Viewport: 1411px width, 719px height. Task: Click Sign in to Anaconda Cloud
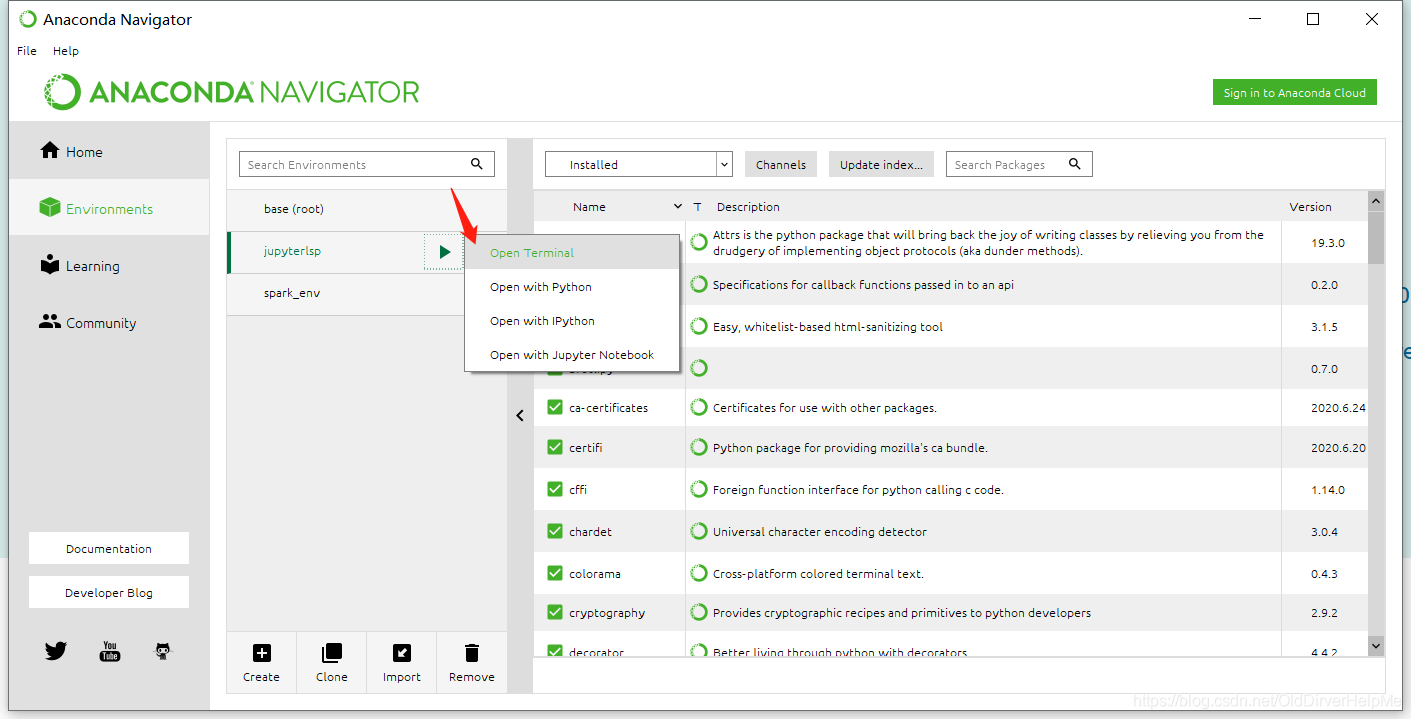pyautogui.click(x=1294, y=92)
